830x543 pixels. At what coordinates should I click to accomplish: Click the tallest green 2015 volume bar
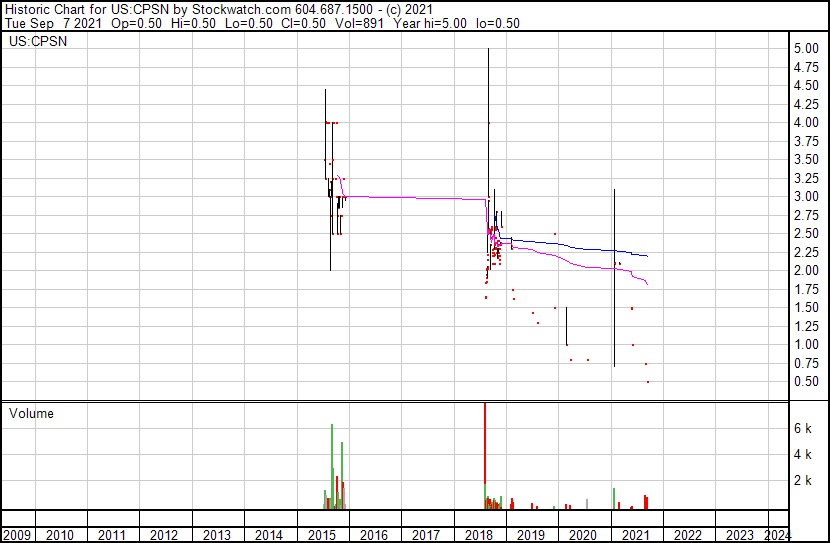(x=332, y=466)
